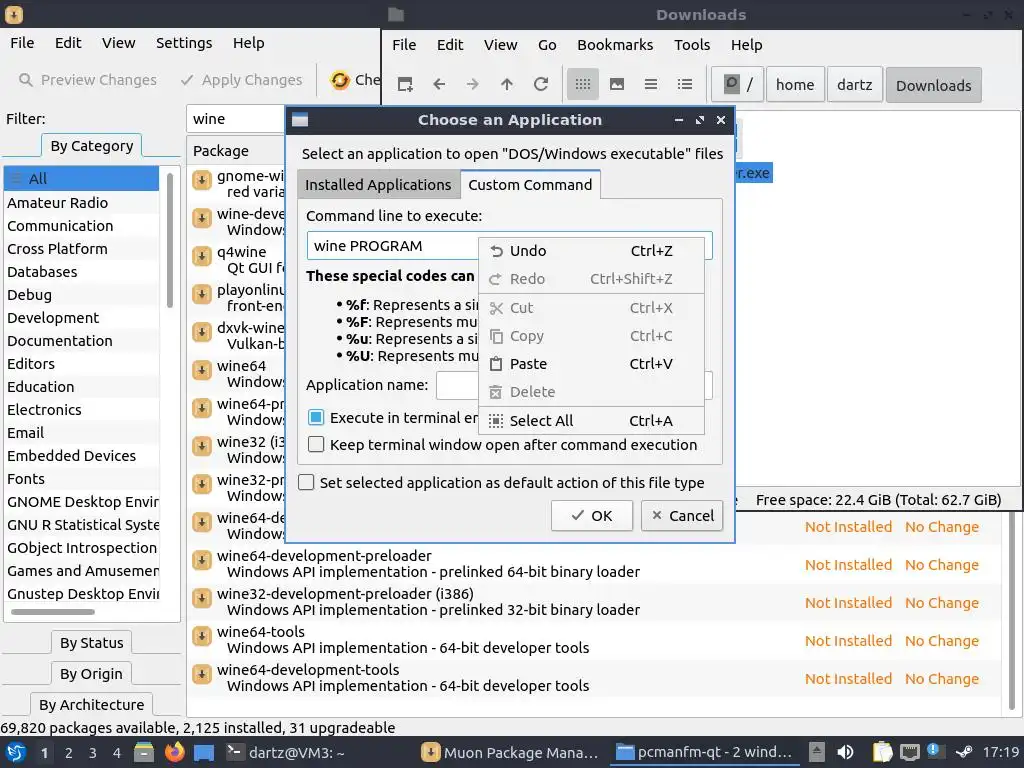Screen dimensions: 1024x768
Task: Open clipboard manager in system tray
Action: [x=882, y=752]
